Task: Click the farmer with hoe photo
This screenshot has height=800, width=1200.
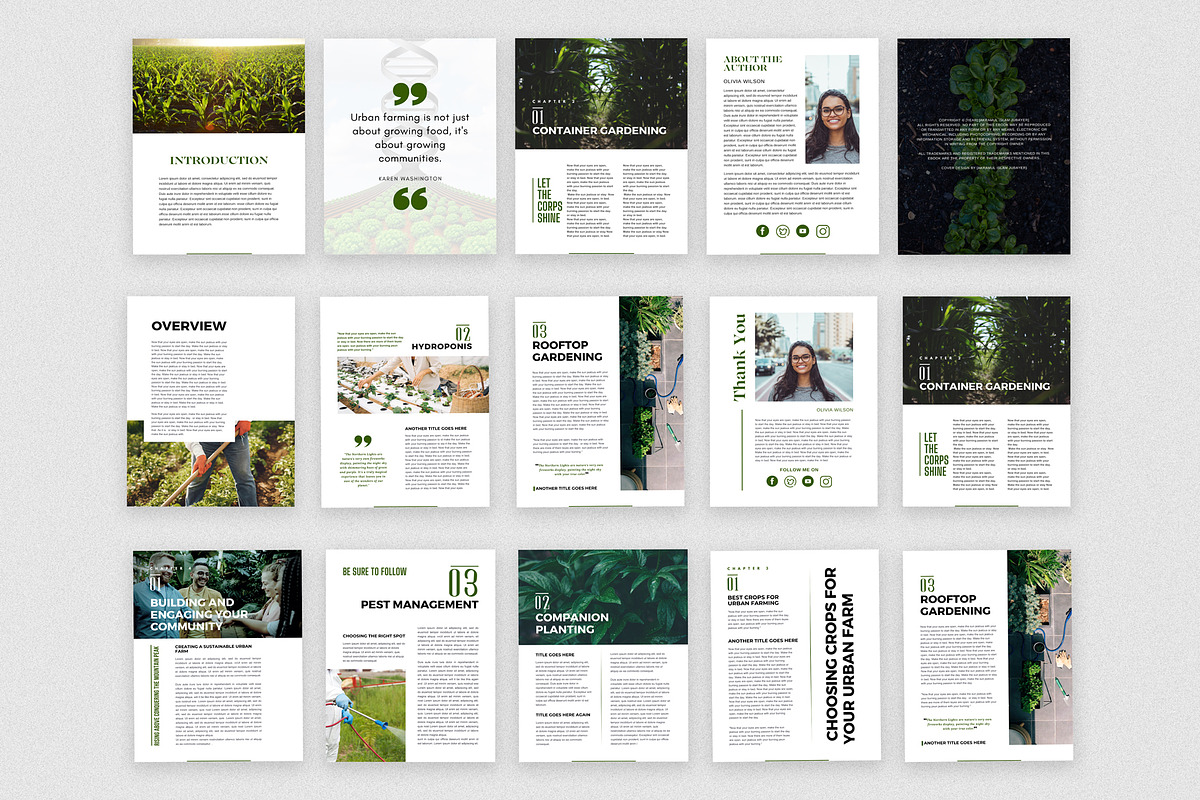Action: coord(210,462)
